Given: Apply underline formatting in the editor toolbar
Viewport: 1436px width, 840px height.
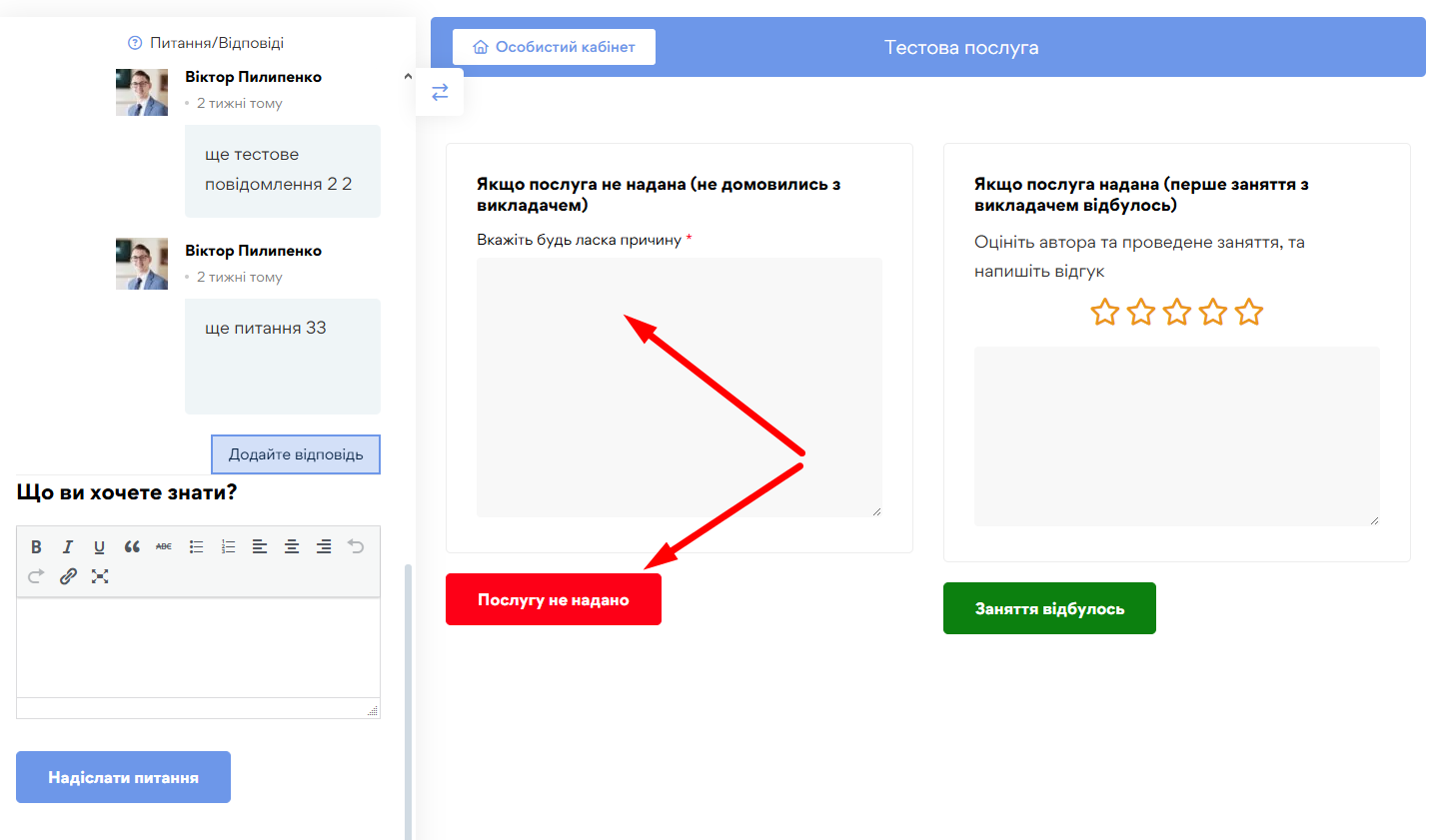Looking at the screenshot, I should pos(99,546).
